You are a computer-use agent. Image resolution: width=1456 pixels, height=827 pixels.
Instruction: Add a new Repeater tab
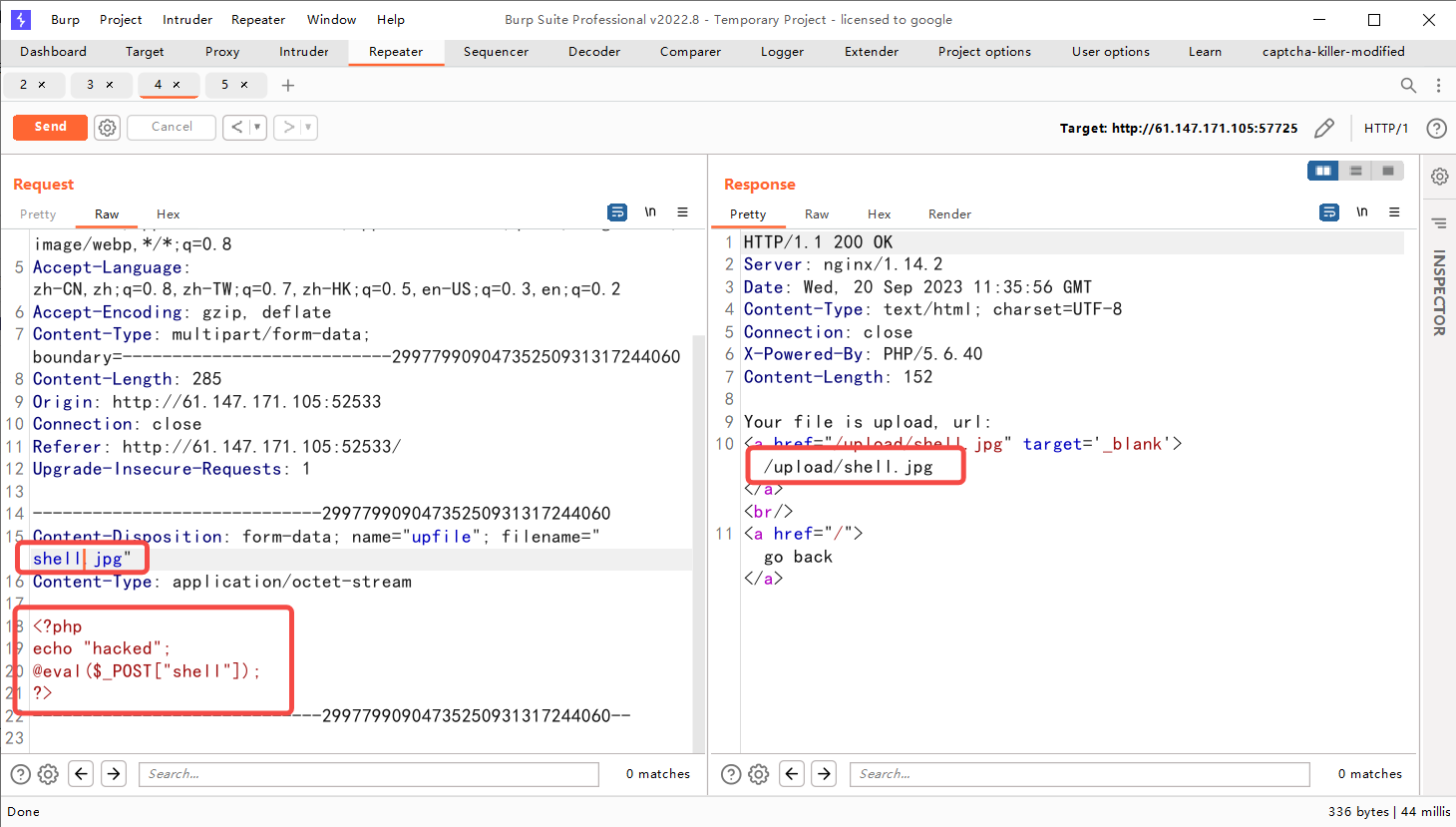tap(288, 85)
